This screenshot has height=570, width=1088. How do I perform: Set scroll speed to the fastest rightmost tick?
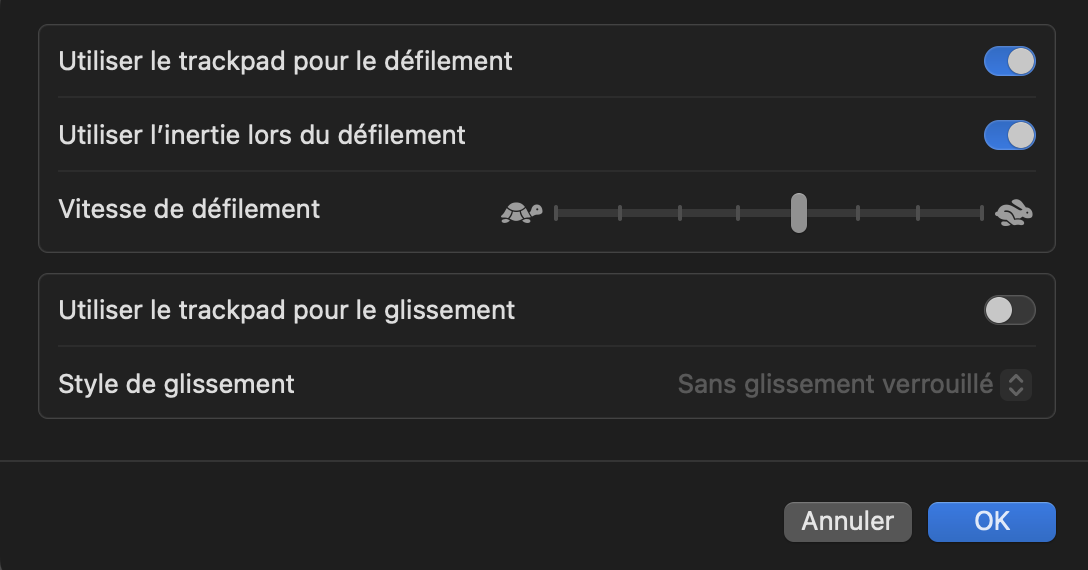click(982, 212)
